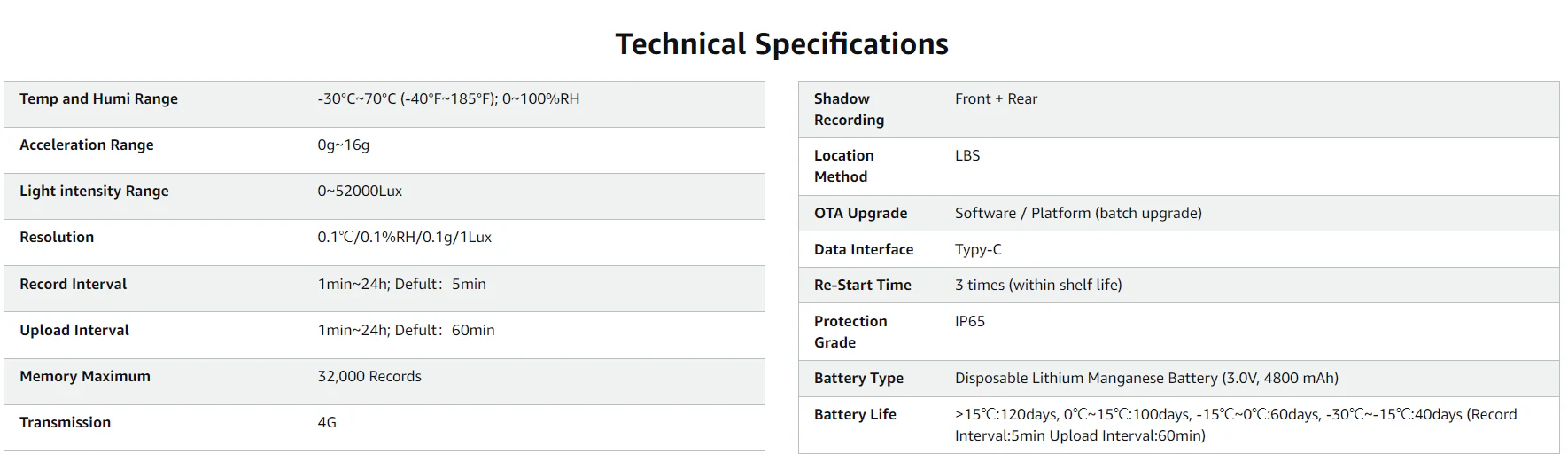Click the LBS location value
Viewport: 1568px width, 462px height.
coord(967,155)
